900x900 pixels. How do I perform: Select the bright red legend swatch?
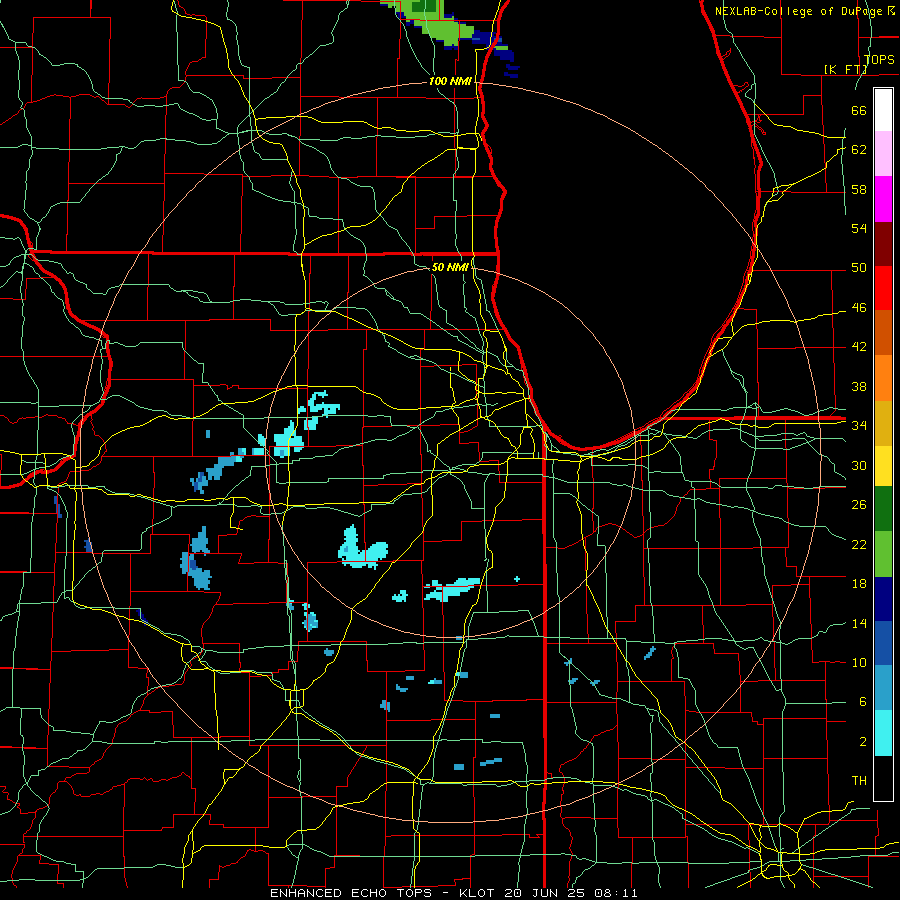pos(883,288)
